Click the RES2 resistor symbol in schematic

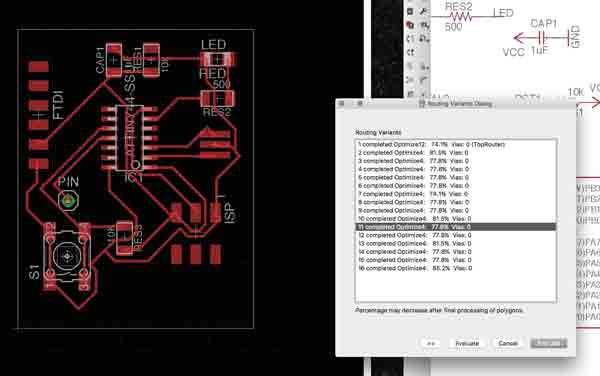click(x=460, y=17)
